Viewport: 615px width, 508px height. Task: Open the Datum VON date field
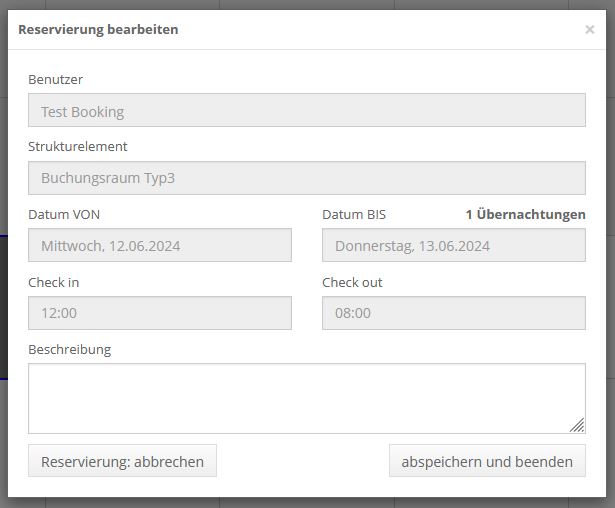(160, 245)
